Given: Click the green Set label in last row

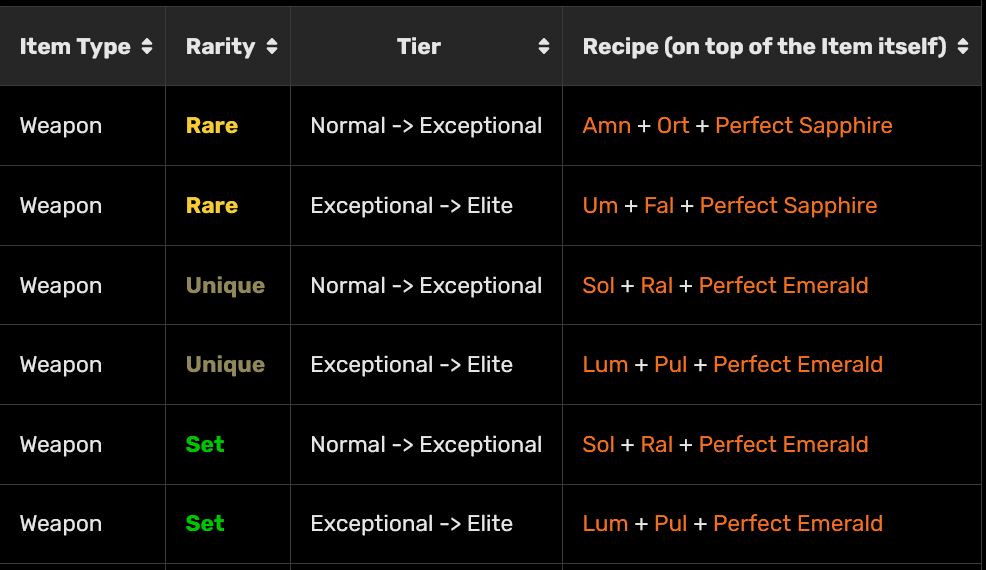Looking at the screenshot, I should [x=205, y=524].
